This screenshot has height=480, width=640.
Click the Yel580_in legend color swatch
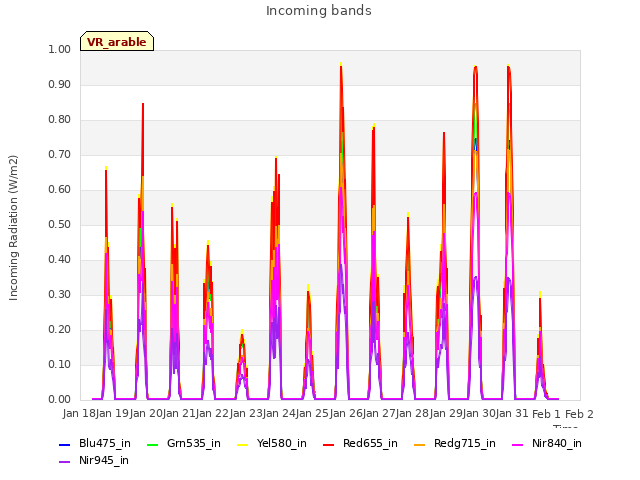coord(242,444)
